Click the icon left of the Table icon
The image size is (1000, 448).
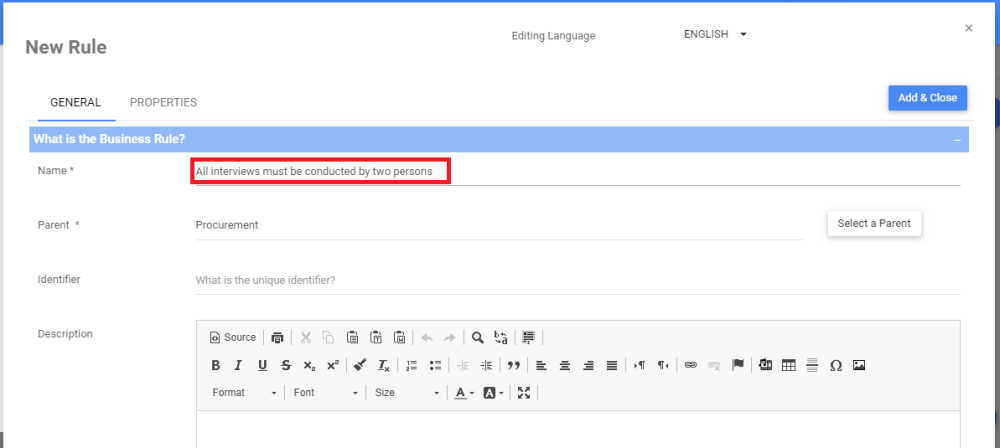766,366
